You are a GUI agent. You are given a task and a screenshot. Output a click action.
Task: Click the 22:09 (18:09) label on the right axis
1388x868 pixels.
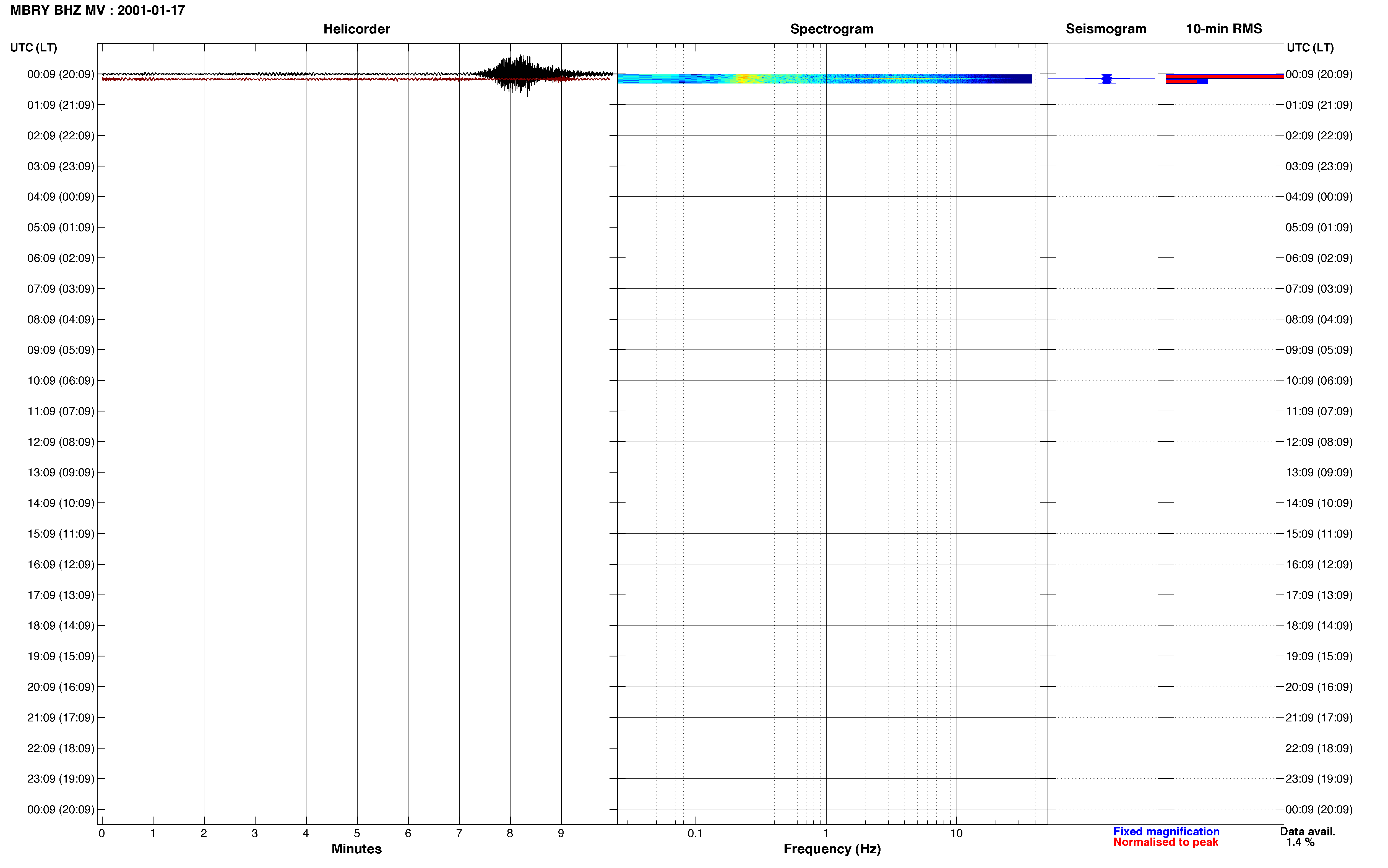(x=1319, y=748)
